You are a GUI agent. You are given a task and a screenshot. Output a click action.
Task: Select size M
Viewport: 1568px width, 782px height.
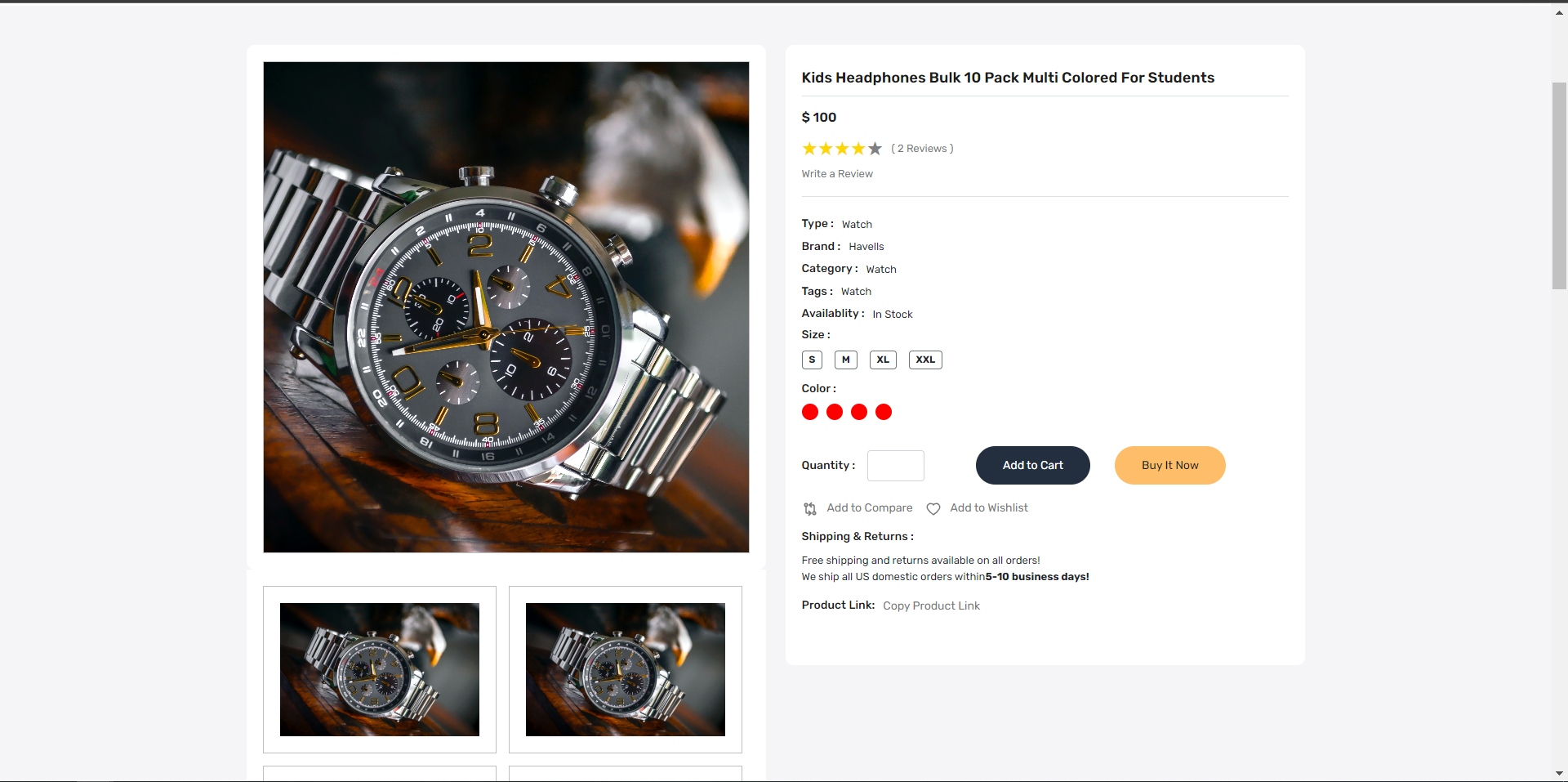(845, 360)
